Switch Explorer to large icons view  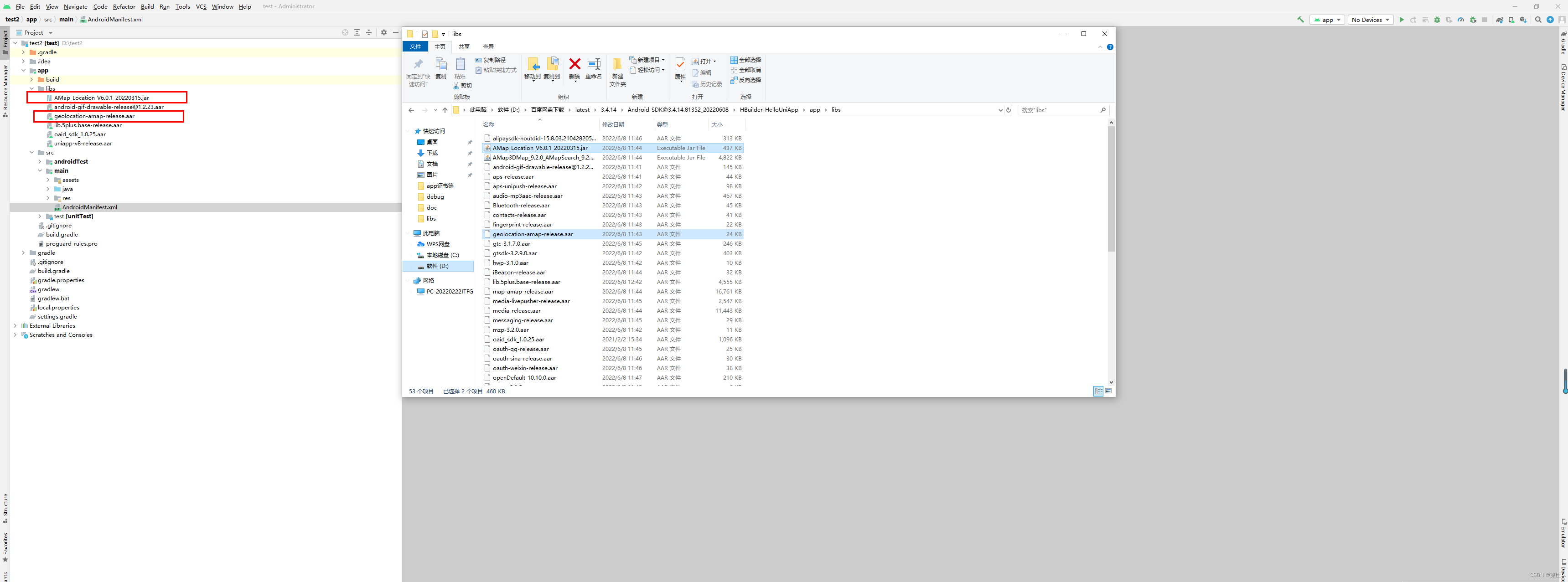point(1108,391)
